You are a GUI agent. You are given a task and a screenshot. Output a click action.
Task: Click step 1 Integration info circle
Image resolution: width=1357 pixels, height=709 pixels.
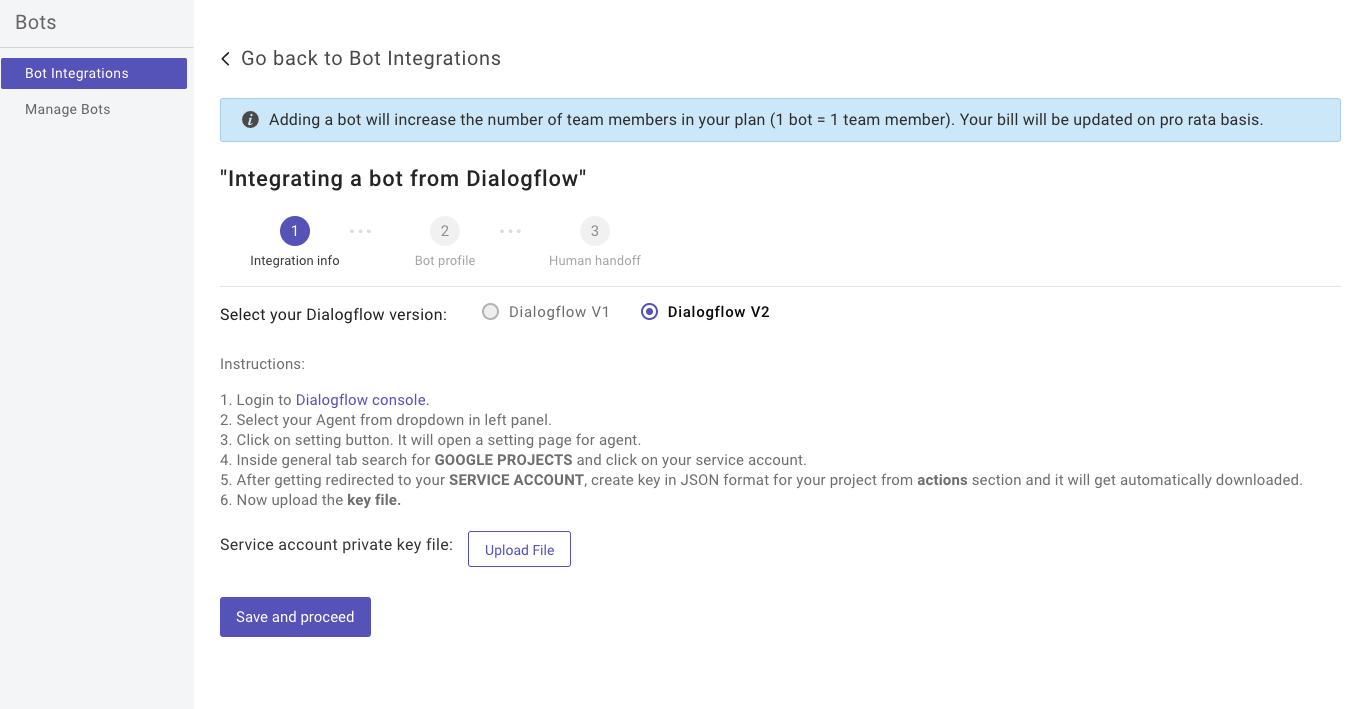click(295, 231)
